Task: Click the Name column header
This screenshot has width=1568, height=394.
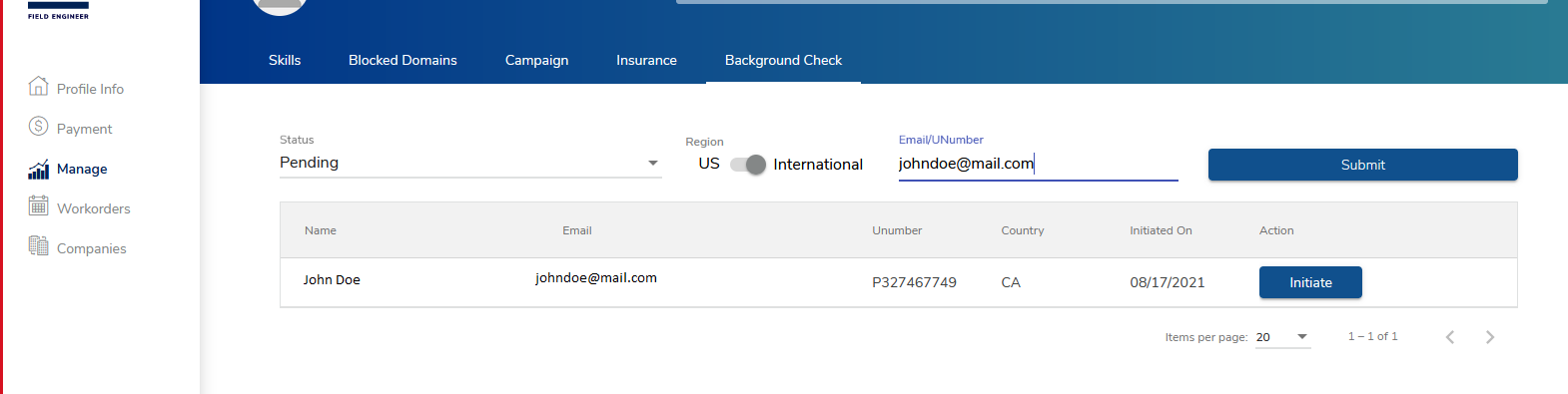Action: (321, 230)
